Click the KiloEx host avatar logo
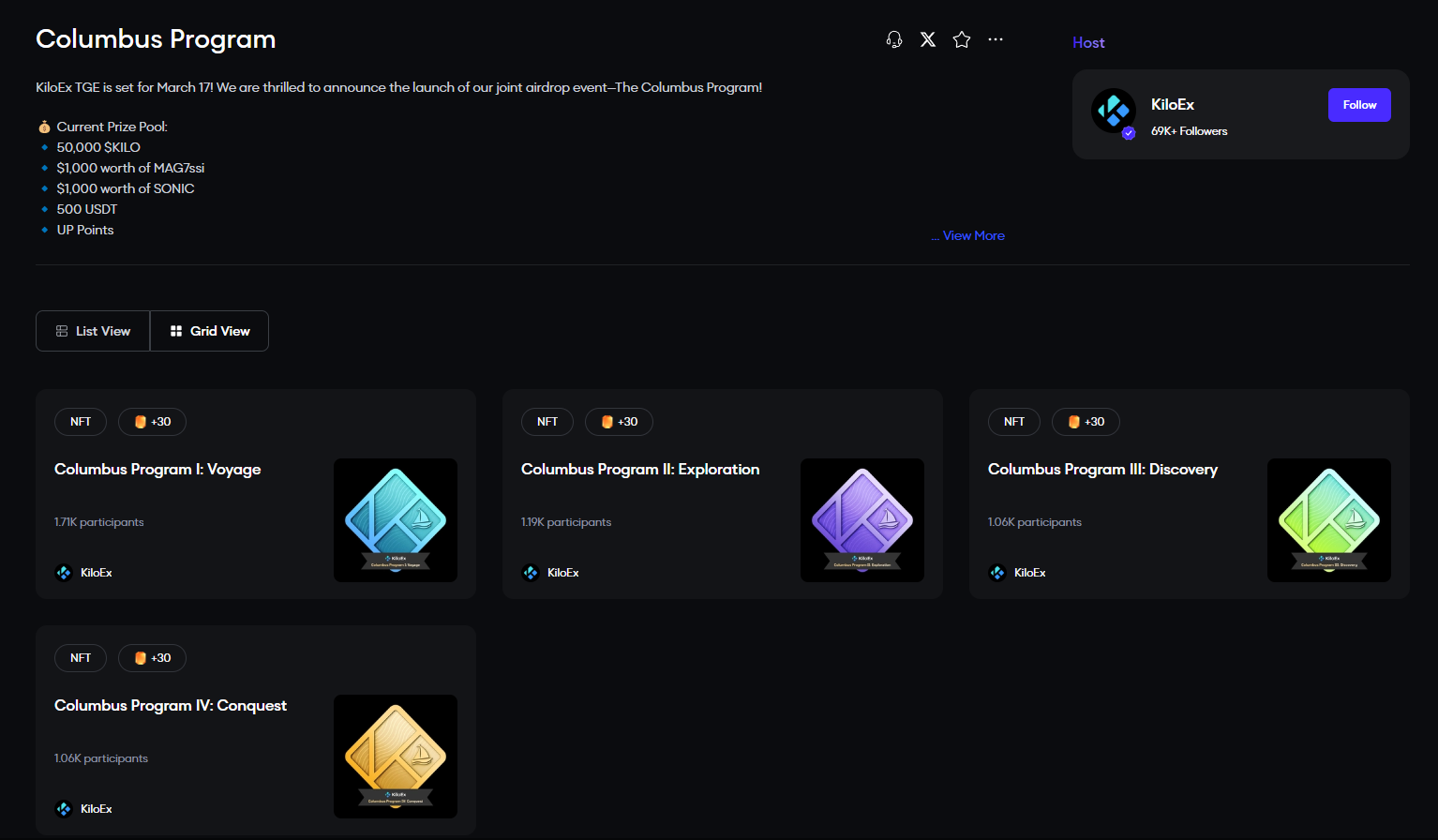Image resolution: width=1438 pixels, height=840 pixels. (x=1114, y=112)
